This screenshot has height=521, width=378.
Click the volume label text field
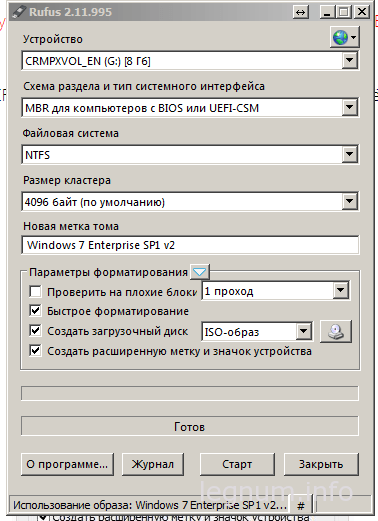tap(190, 245)
